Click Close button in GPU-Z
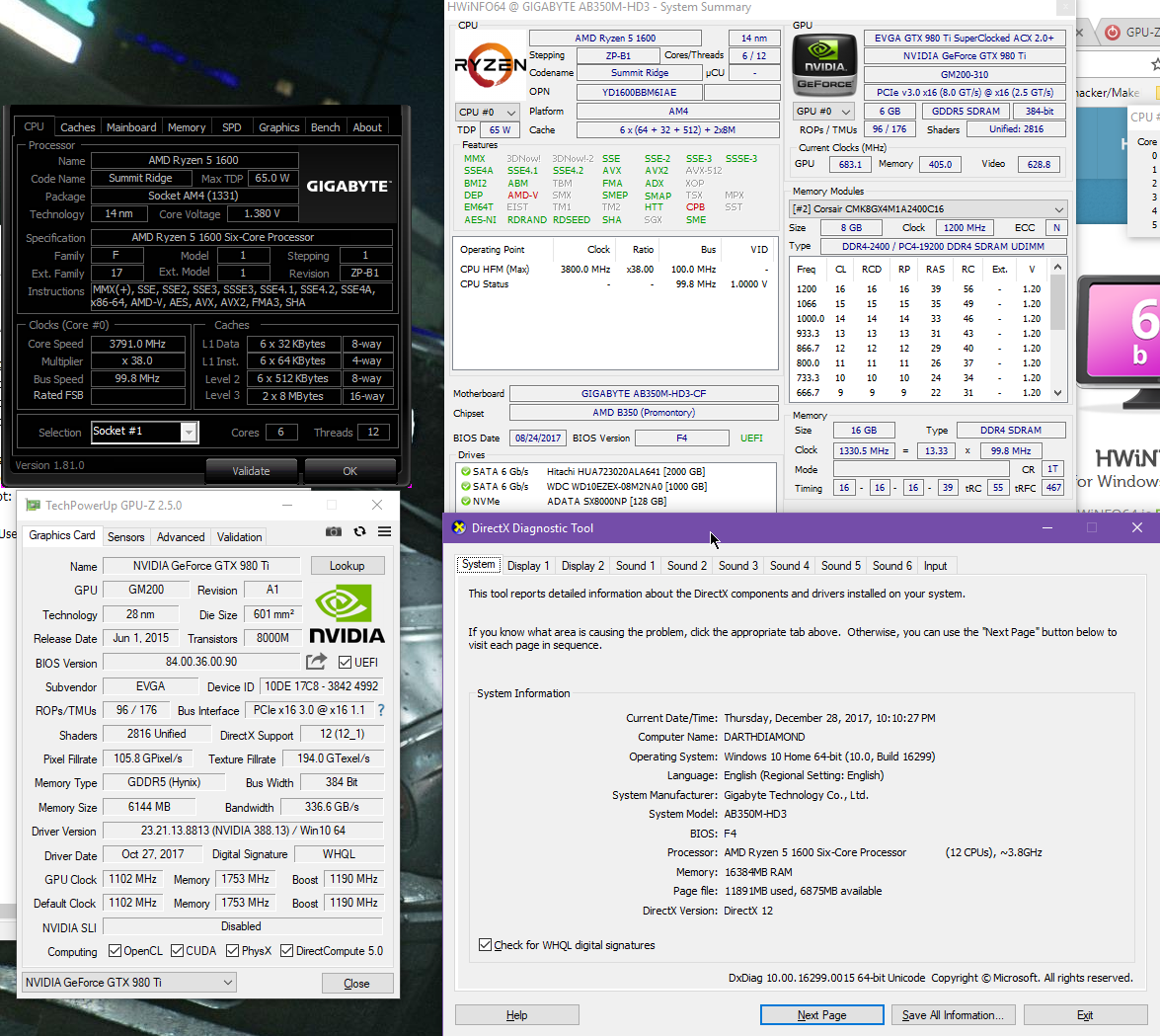1160x1036 pixels. (x=356, y=983)
